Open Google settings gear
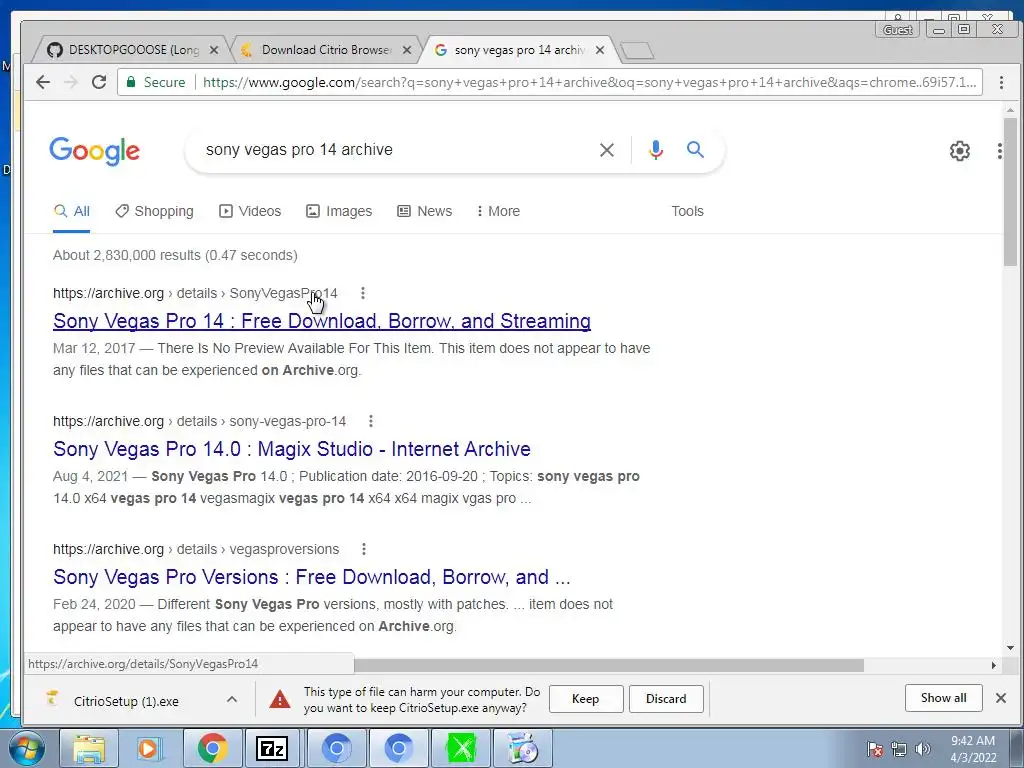The image size is (1024, 768). pos(959,151)
